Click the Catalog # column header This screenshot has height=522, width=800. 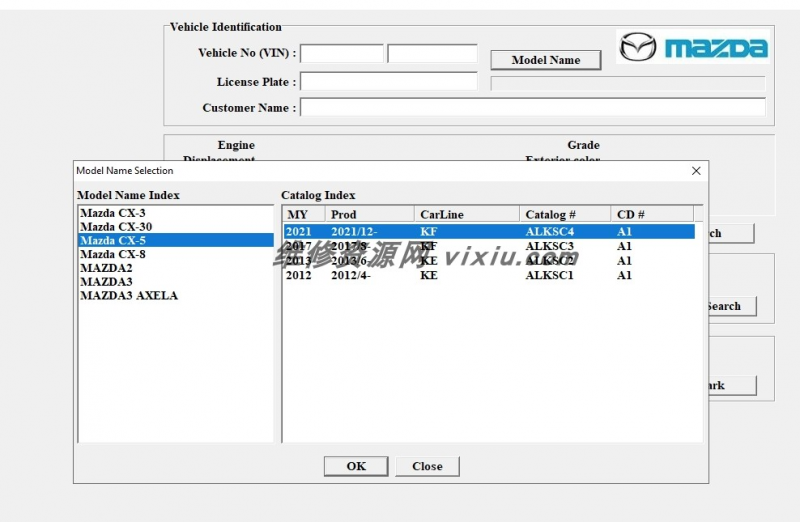coord(565,214)
